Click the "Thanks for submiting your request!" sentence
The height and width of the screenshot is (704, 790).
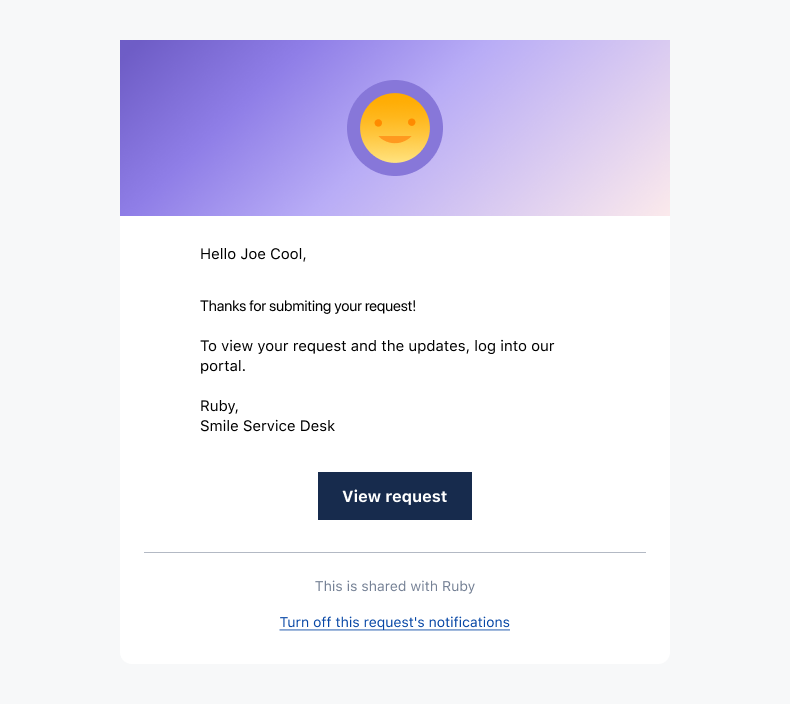click(x=308, y=306)
